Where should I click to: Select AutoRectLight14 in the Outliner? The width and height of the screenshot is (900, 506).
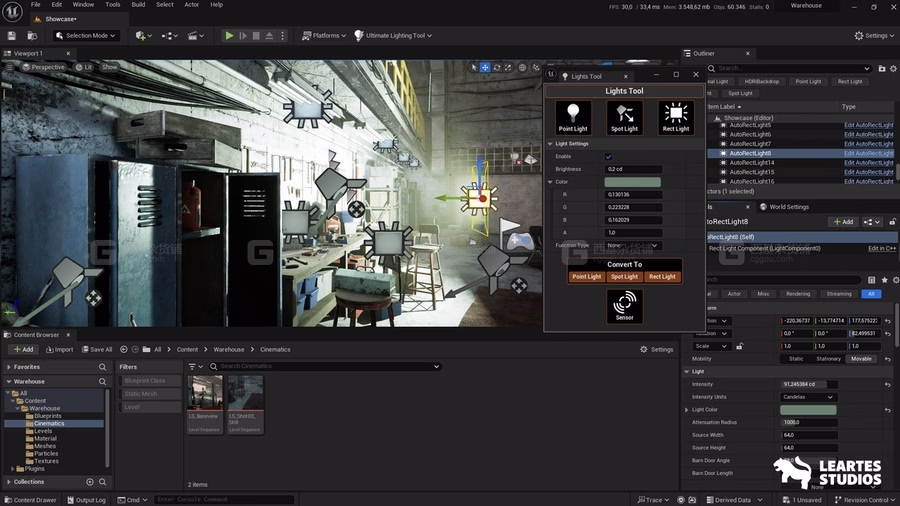click(x=752, y=163)
